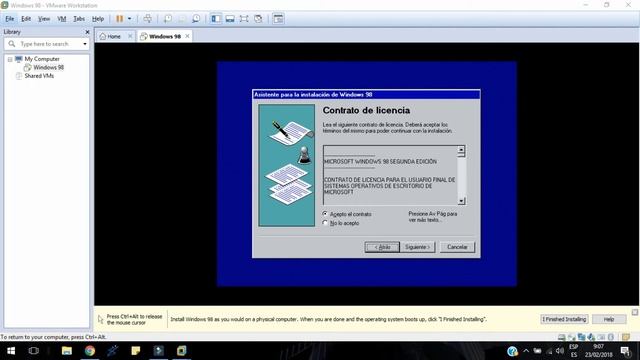Screen dimensions: 640x360
Task: Click the blue help tray icon
Action: coord(512,351)
